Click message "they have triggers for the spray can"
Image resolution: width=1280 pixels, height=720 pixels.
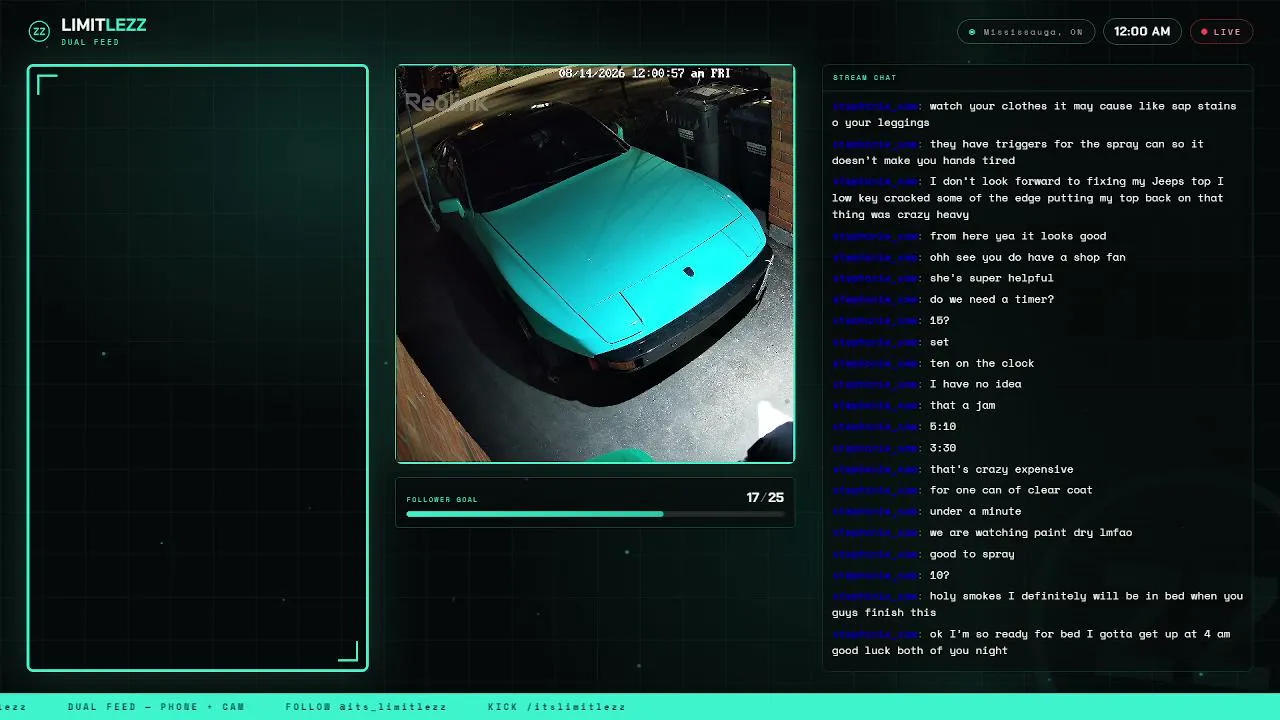(1037, 152)
